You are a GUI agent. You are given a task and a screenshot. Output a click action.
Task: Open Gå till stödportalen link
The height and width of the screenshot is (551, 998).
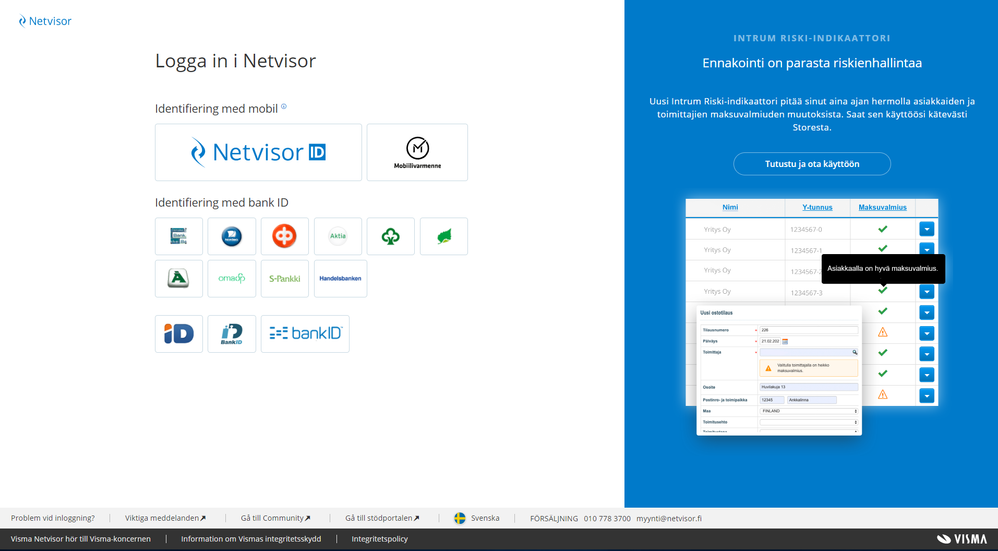click(x=383, y=518)
